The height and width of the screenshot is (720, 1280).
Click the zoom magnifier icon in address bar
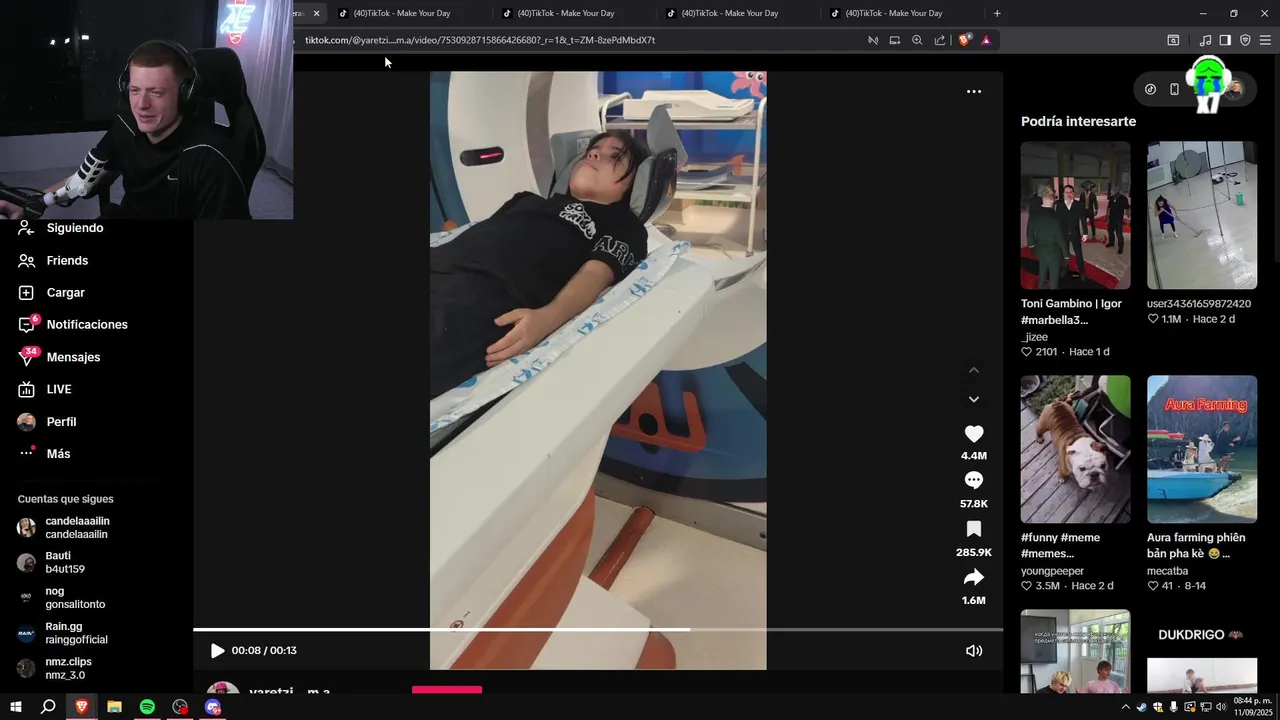[x=917, y=40]
